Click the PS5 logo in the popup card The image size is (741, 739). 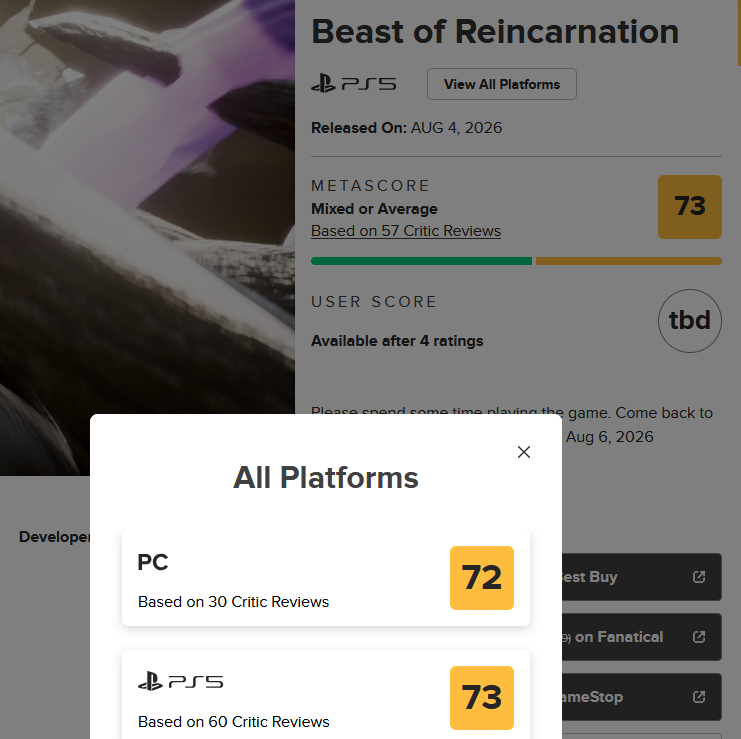[181, 681]
